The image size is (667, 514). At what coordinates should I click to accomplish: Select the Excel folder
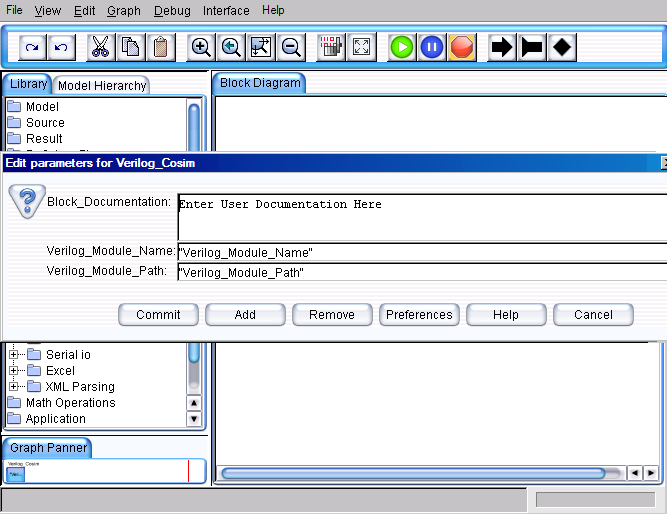click(x=51, y=371)
